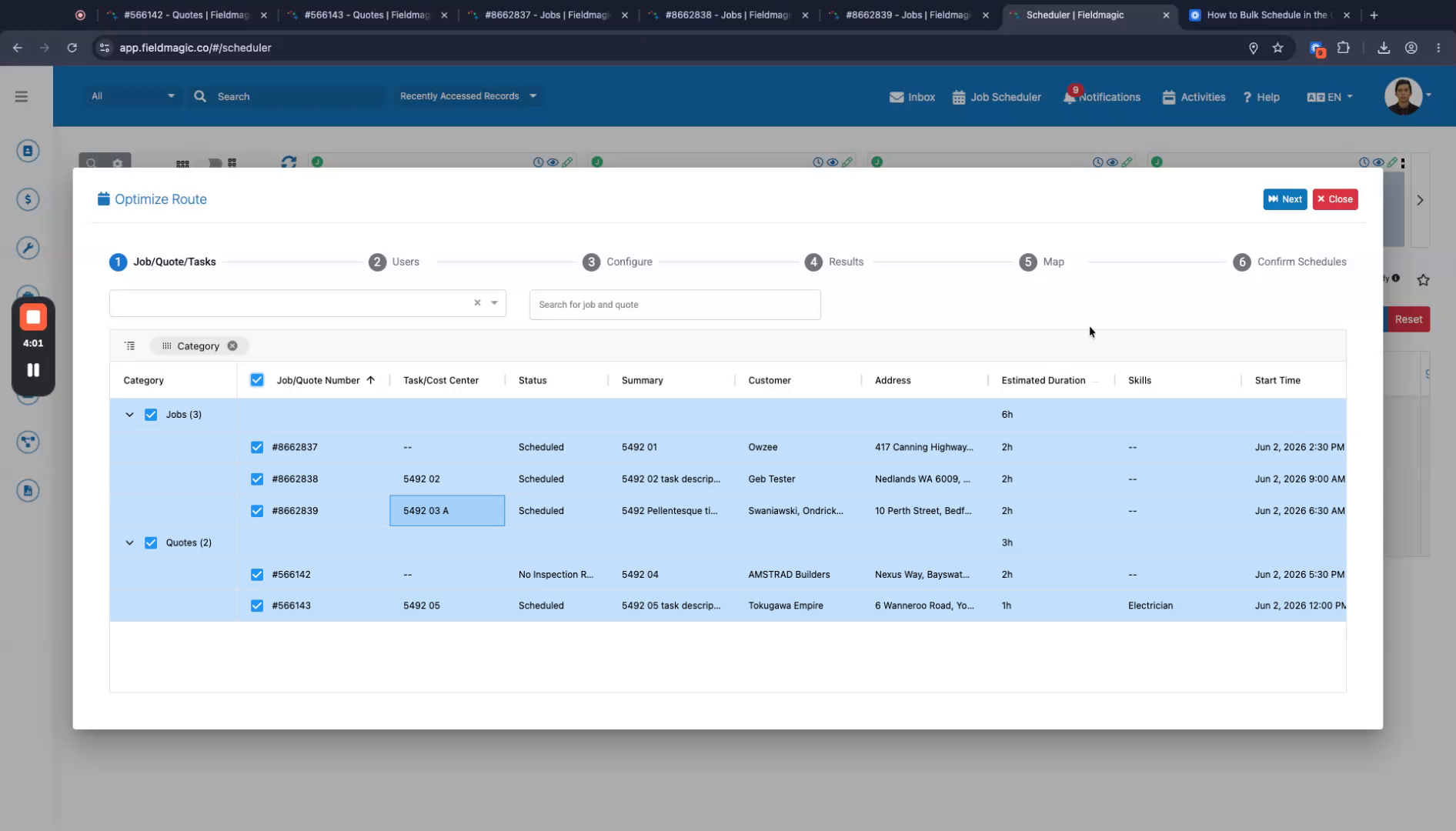The image size is (1456, 831).
Task: Select the 5492 03 A task cell
Action: pos(447,511)
